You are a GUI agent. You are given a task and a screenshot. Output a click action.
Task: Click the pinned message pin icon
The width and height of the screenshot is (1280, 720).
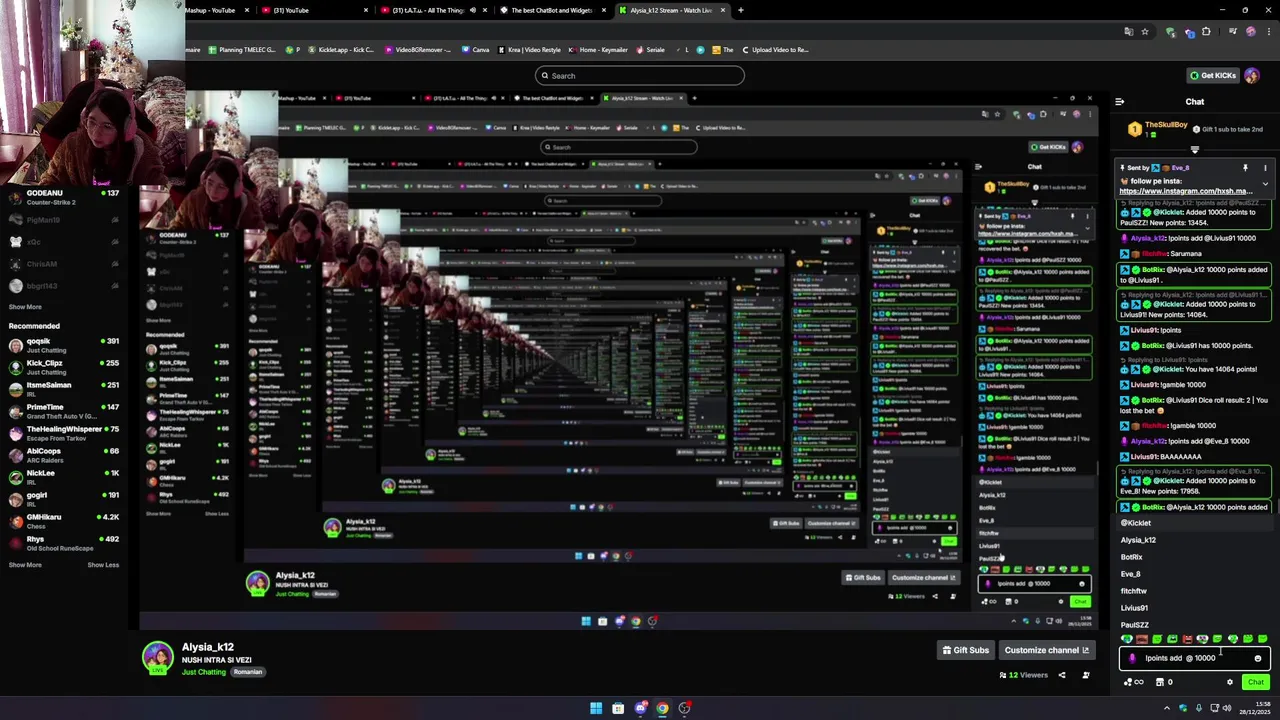click(1245, 168)
